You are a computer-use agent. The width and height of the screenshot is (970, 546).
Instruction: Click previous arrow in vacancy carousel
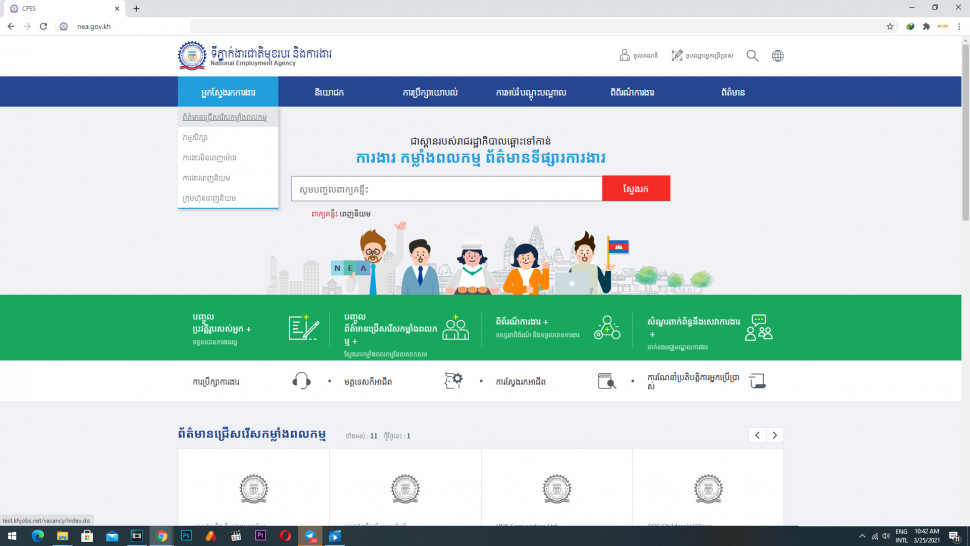tap(757, 435)
